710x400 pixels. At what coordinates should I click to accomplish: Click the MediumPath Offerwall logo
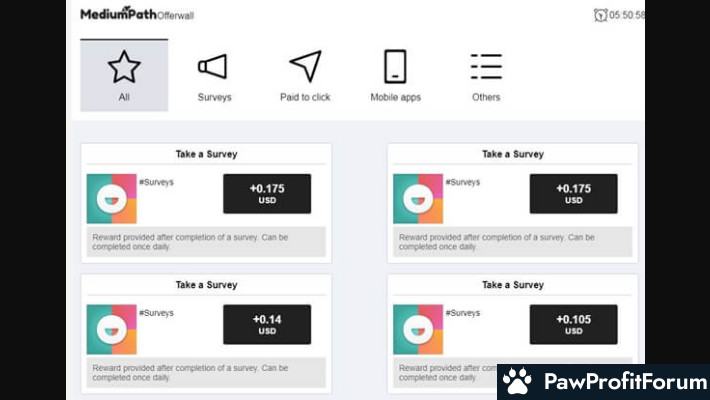tap(137, 14)
